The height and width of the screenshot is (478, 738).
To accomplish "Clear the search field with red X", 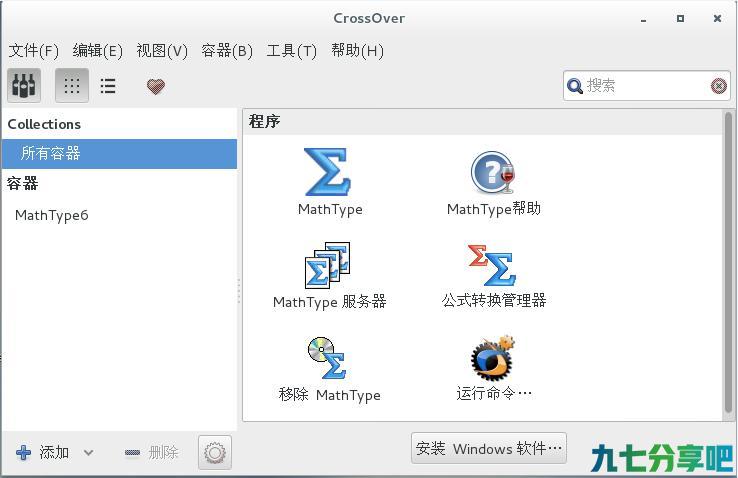I will (719, 86).
